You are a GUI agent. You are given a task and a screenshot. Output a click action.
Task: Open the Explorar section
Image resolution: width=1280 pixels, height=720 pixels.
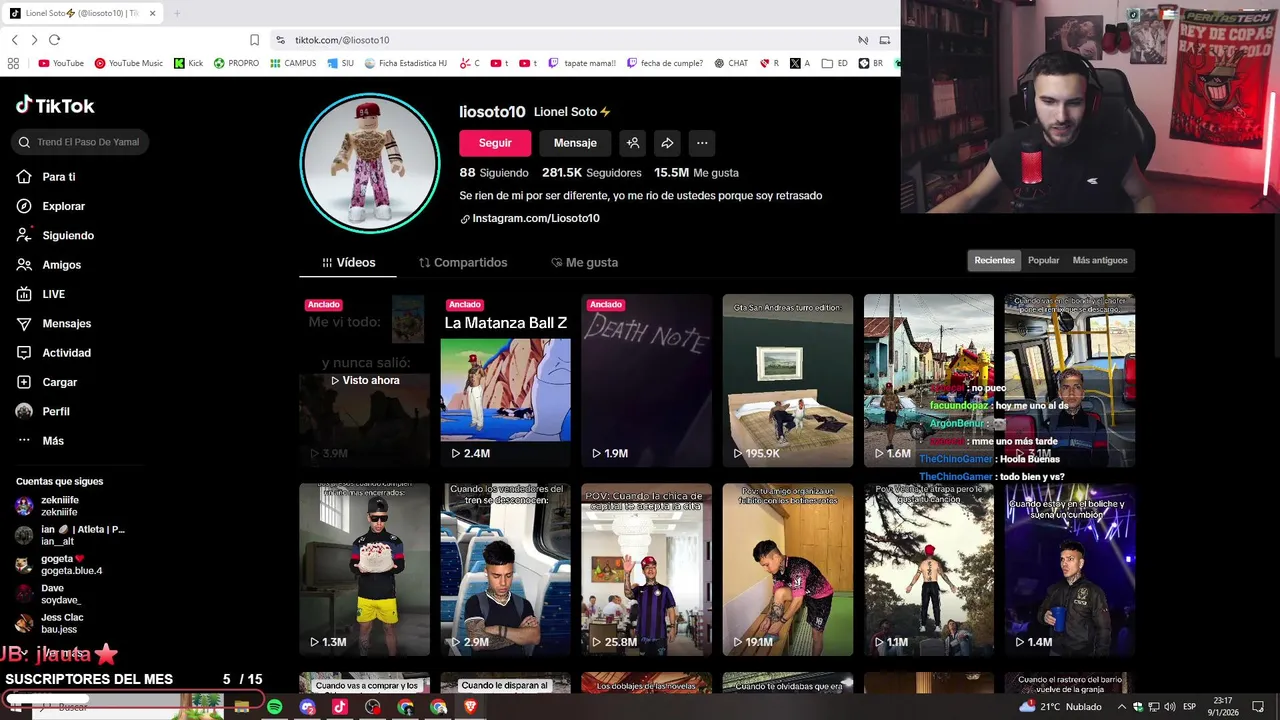point(51,206)
